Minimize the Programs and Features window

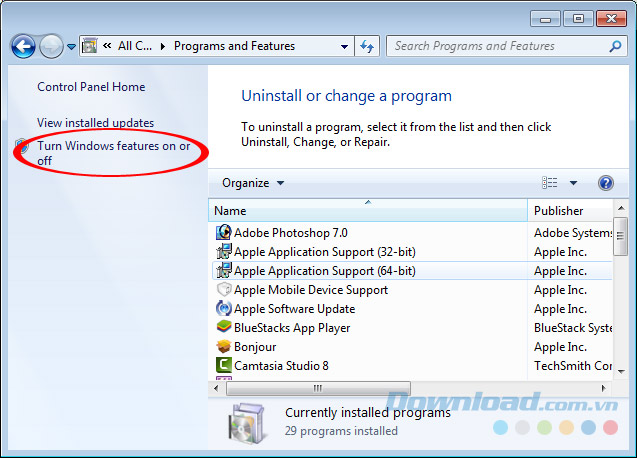[x=545, y=19]
